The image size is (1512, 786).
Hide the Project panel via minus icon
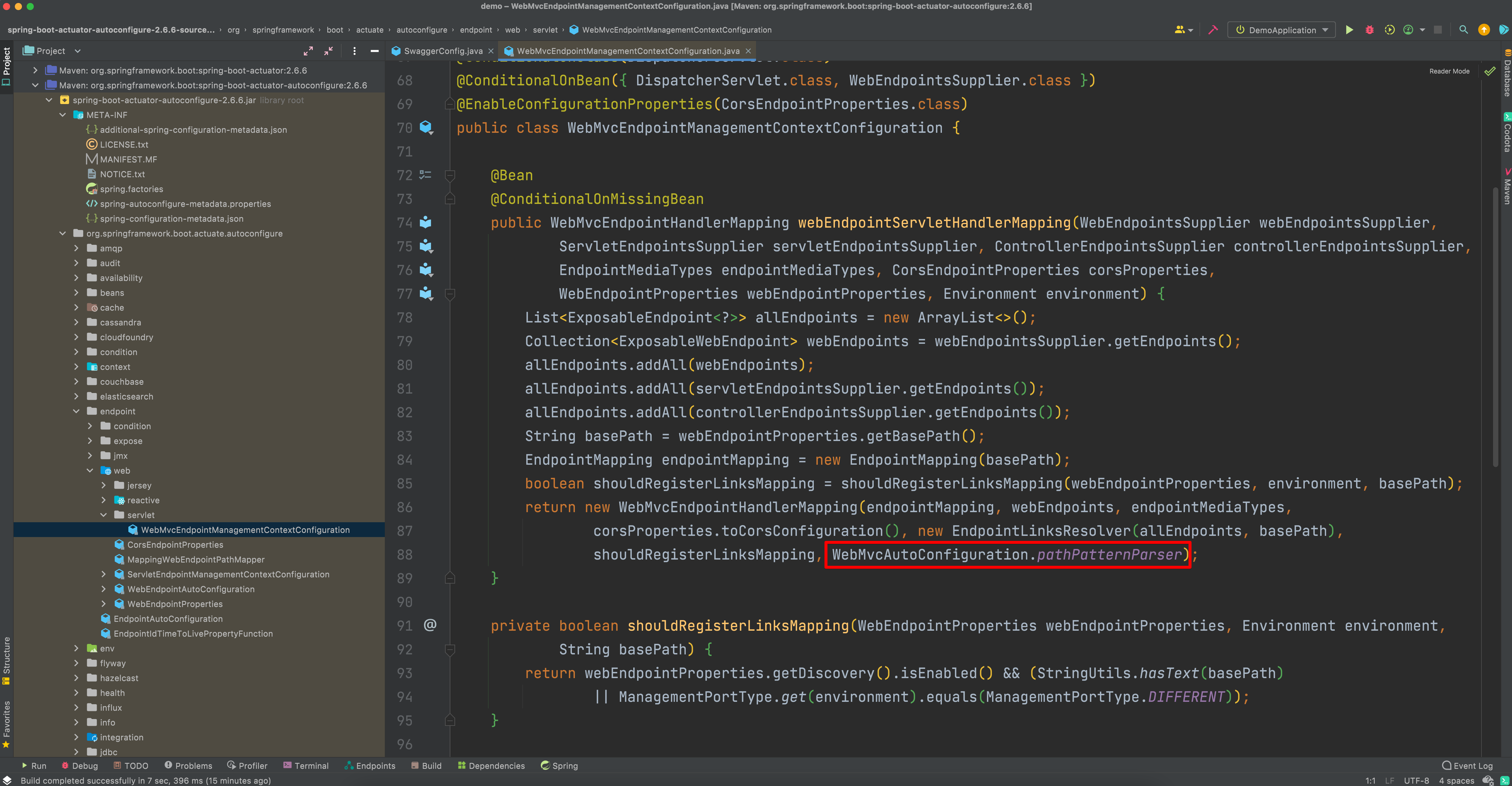point(374,51)
